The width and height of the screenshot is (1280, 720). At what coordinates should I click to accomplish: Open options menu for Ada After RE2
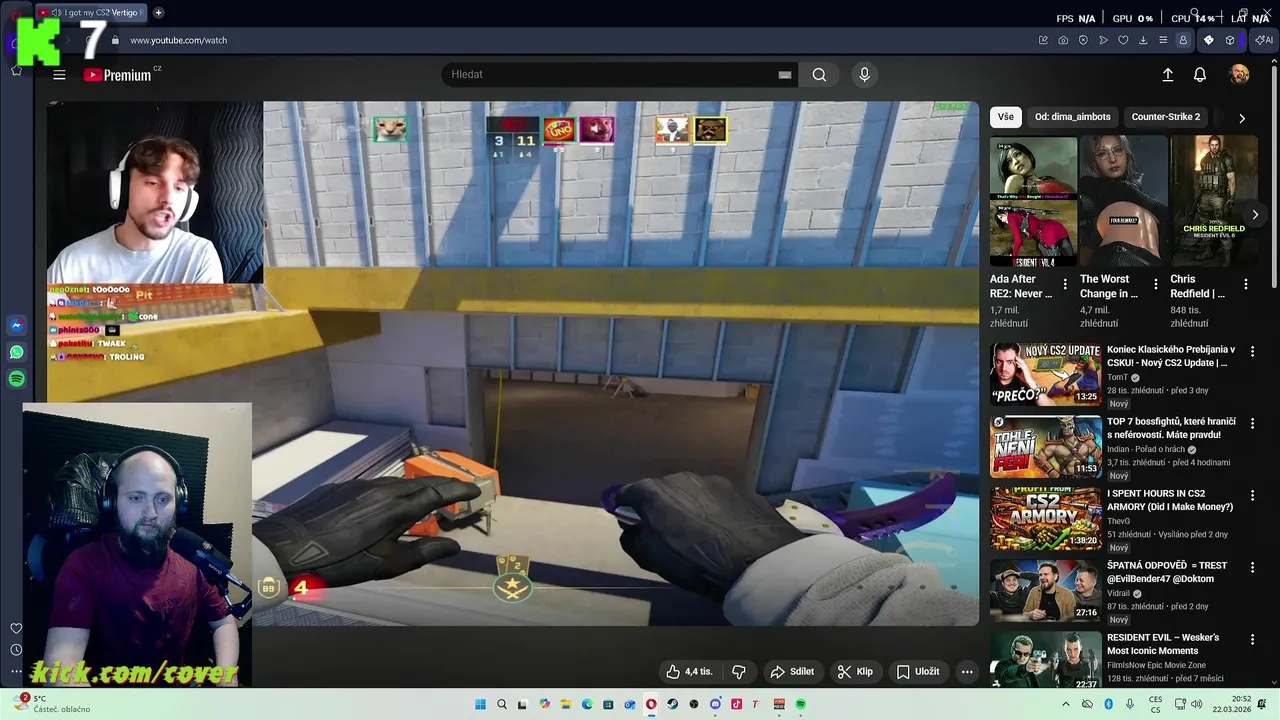click(1065, 284)
